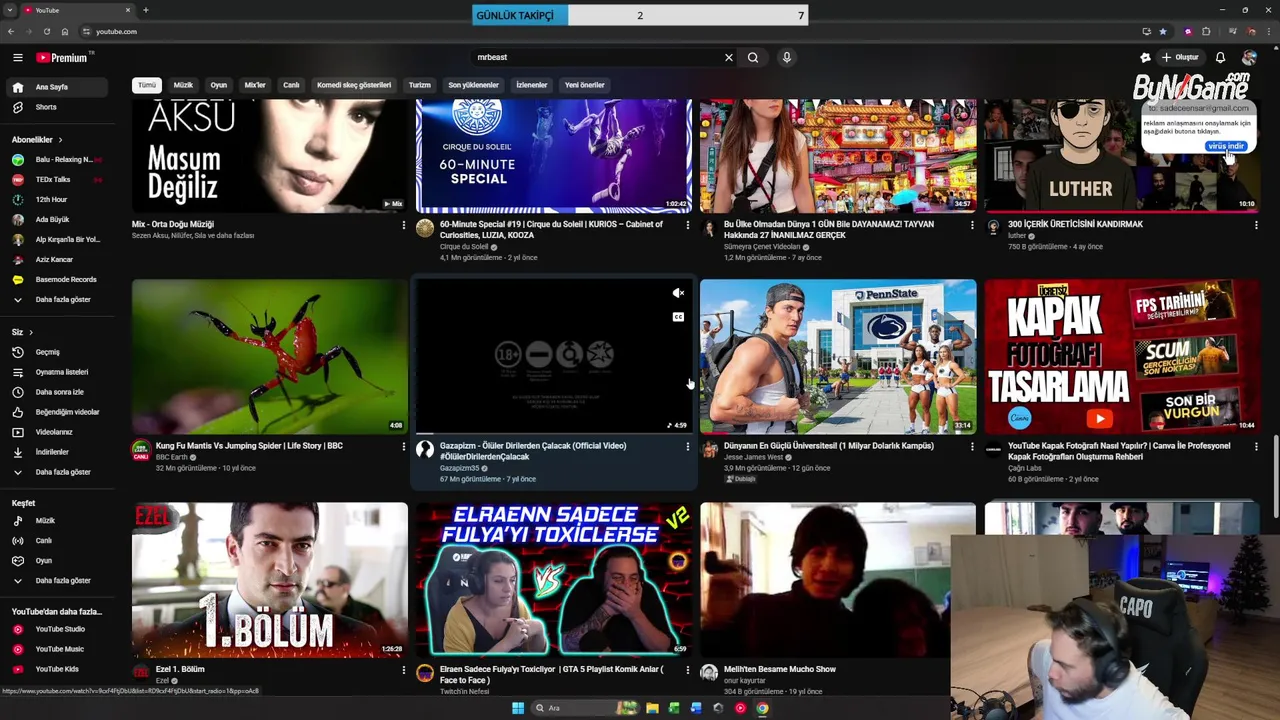Open File Explorer from taskbar
1280x720 pixels.
[652, 708]
